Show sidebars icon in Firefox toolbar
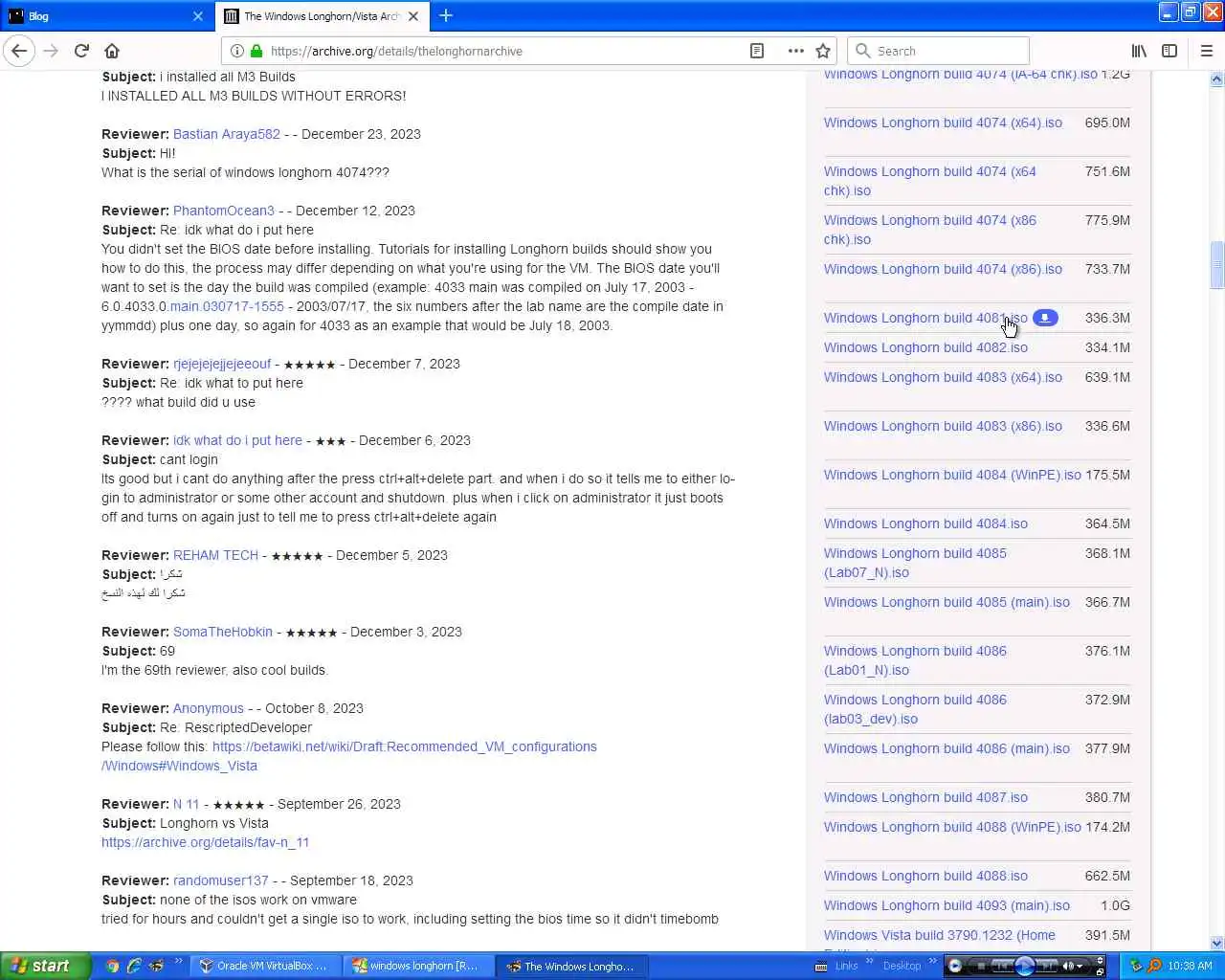The image size is (1225, 980). point(1169,51)
